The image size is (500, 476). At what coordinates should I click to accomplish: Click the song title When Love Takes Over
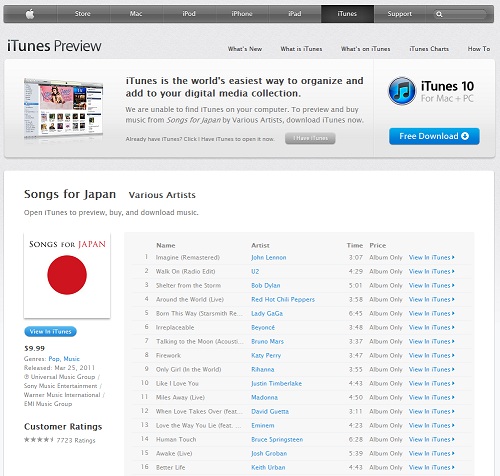pos(199,412)
